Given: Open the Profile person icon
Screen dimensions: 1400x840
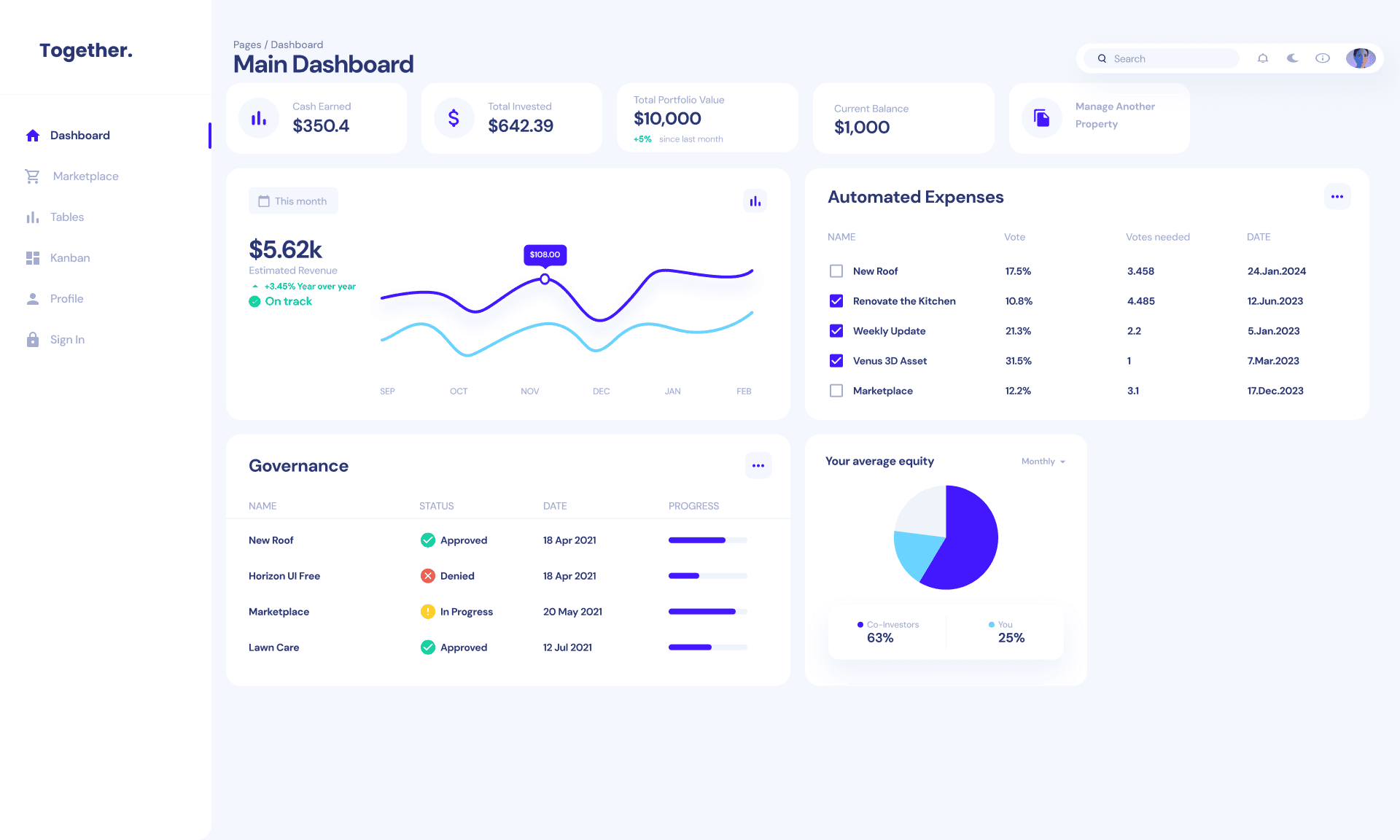Looking at the screenshot, I should tap(32, 298).
